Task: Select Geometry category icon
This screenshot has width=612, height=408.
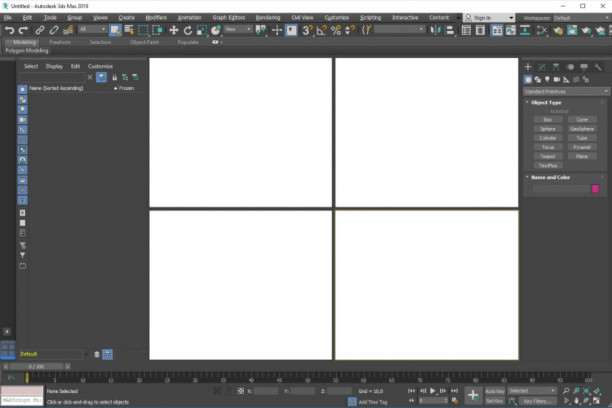Action: pos(528,79)
